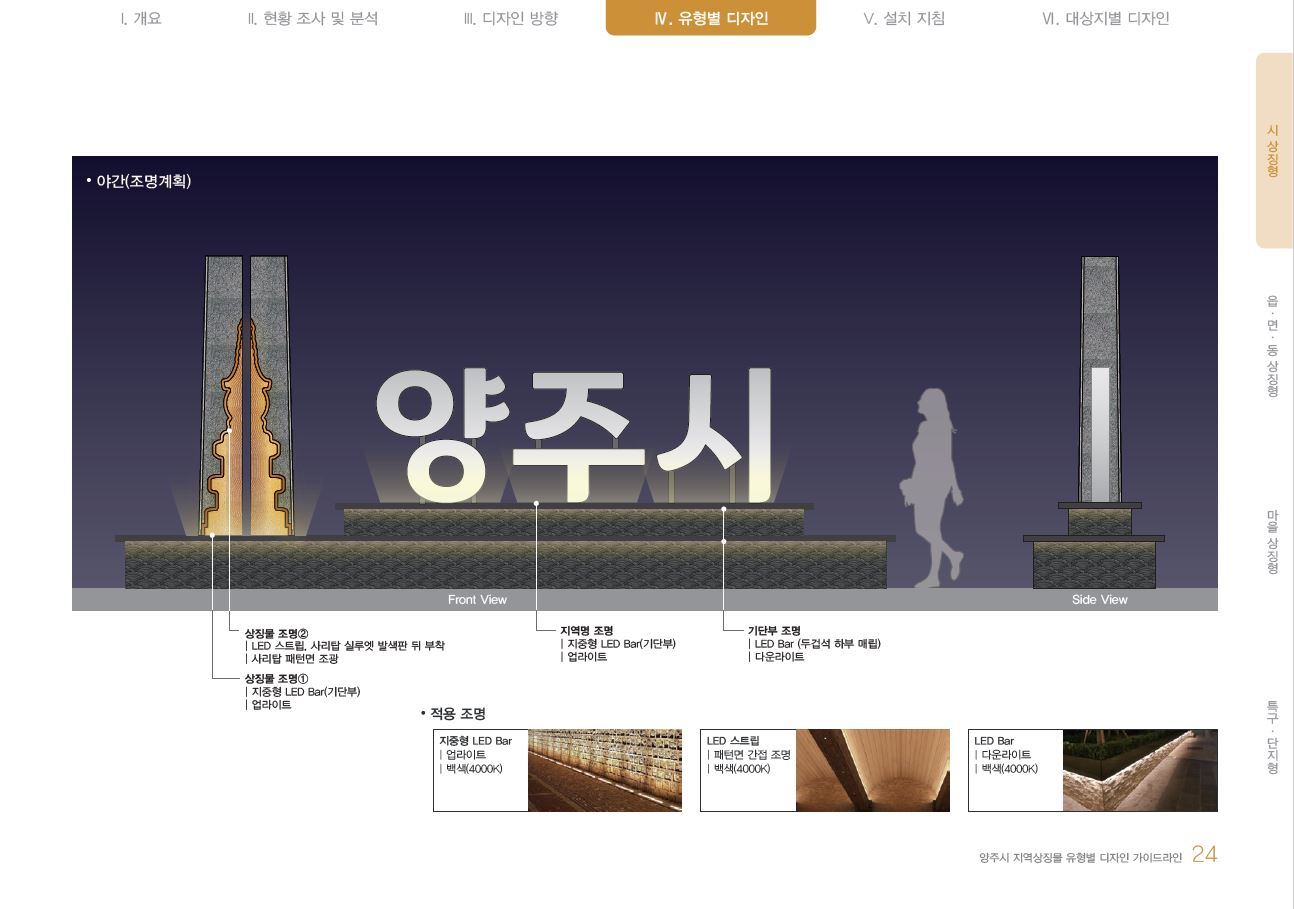Jump to 읍·면·동 상징형 side section

[x=1273, y=345]
